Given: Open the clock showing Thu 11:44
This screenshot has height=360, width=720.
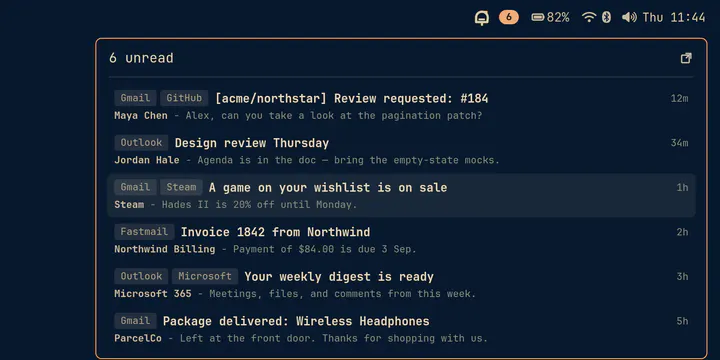Looking at the screenshot, I should (674, 17).
